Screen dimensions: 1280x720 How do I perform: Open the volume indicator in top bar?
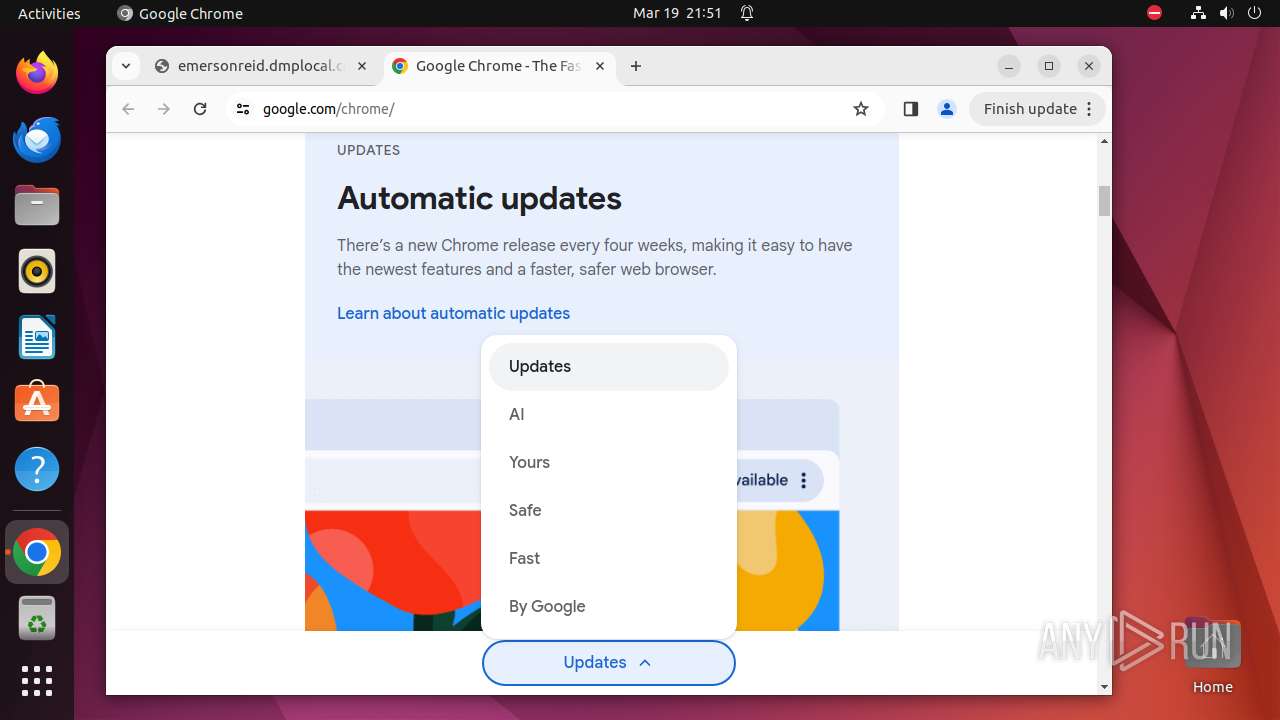click(x=1227, y=13)
